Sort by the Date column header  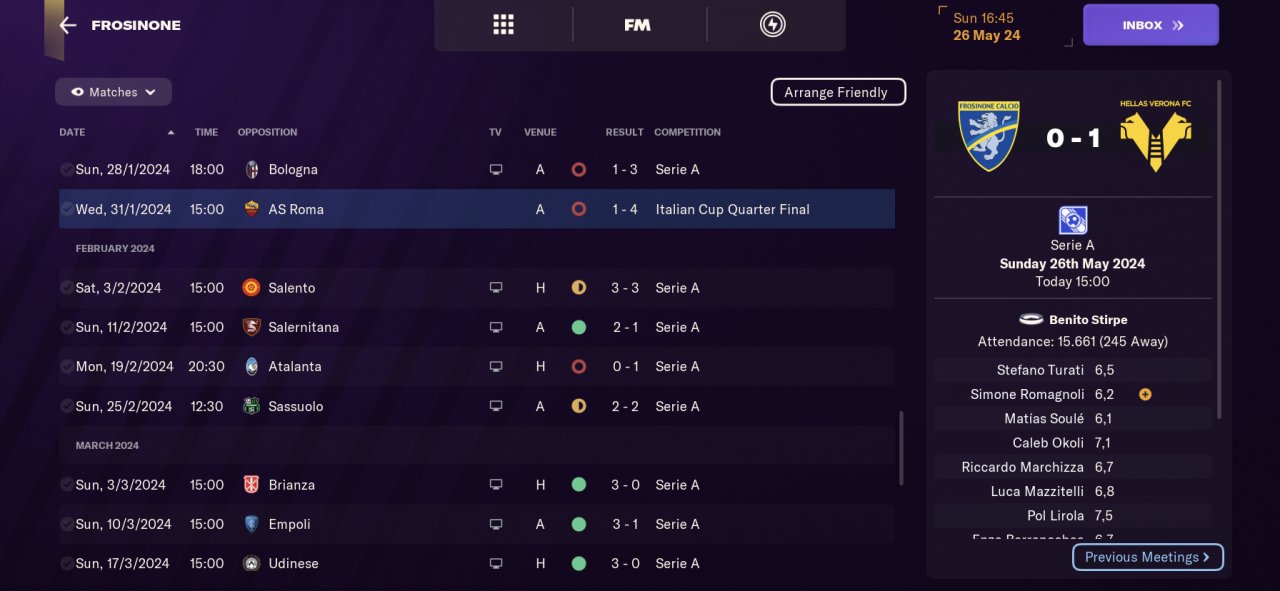pos(72,132)
